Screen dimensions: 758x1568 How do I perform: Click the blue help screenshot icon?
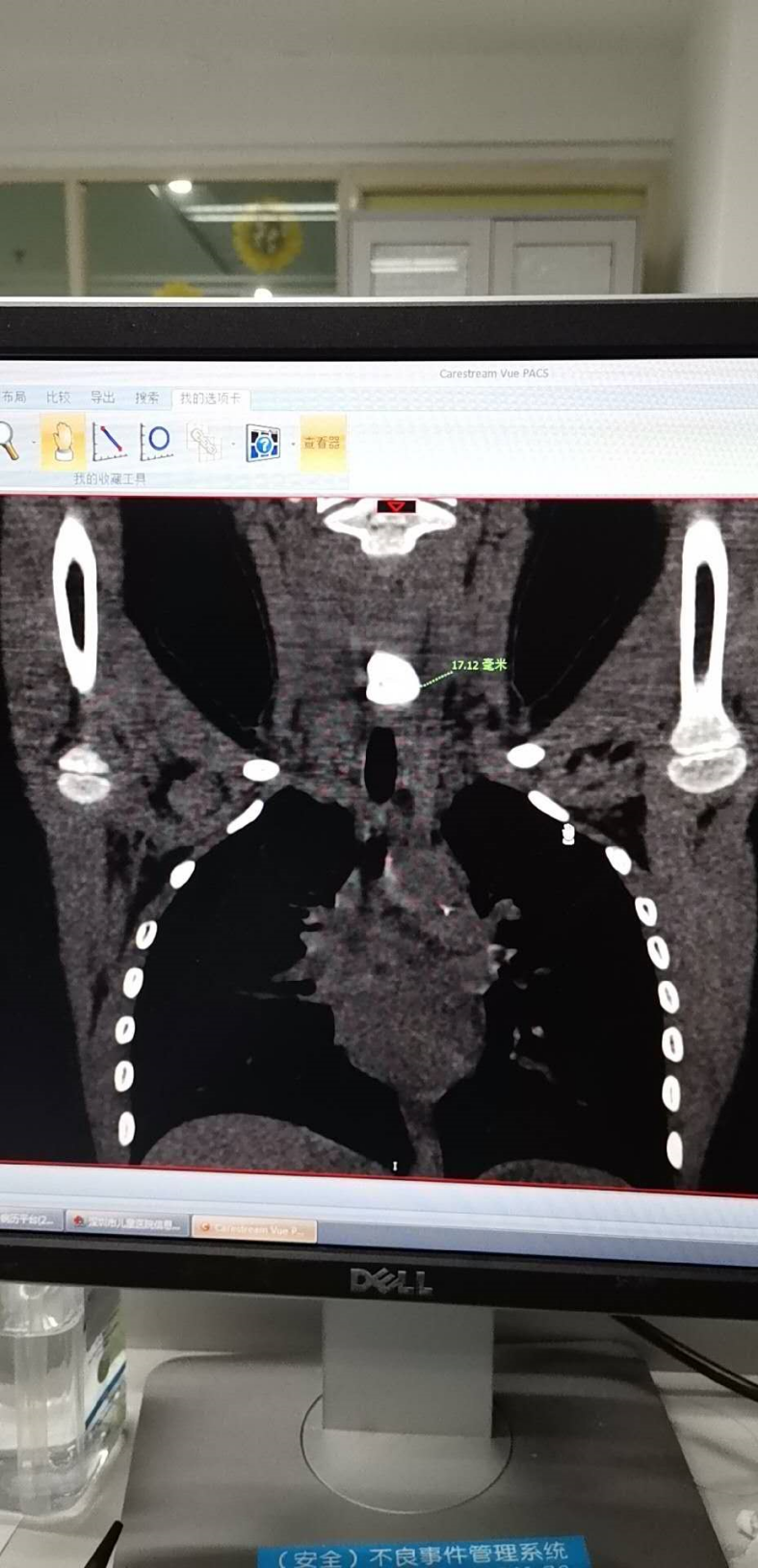262,444
